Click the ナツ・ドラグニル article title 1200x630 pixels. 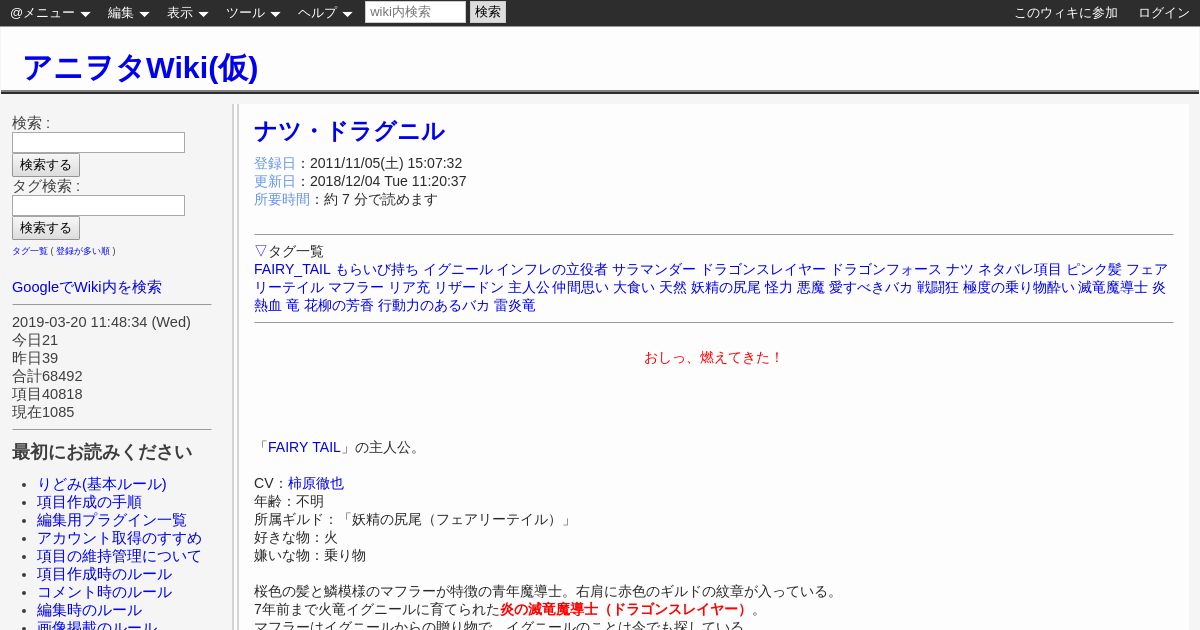(349, 131)
